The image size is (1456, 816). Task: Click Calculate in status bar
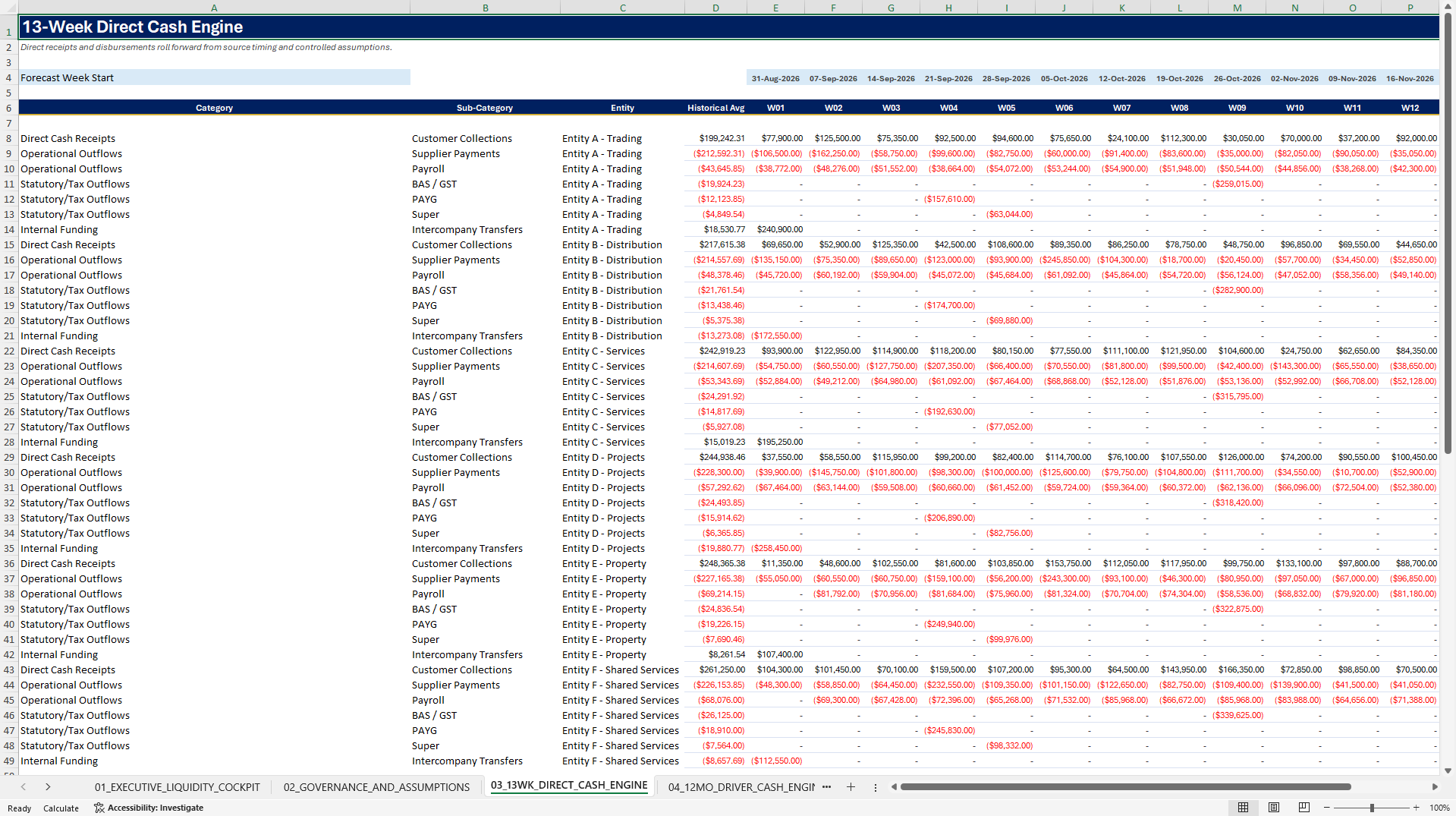[x=61, y=808]
